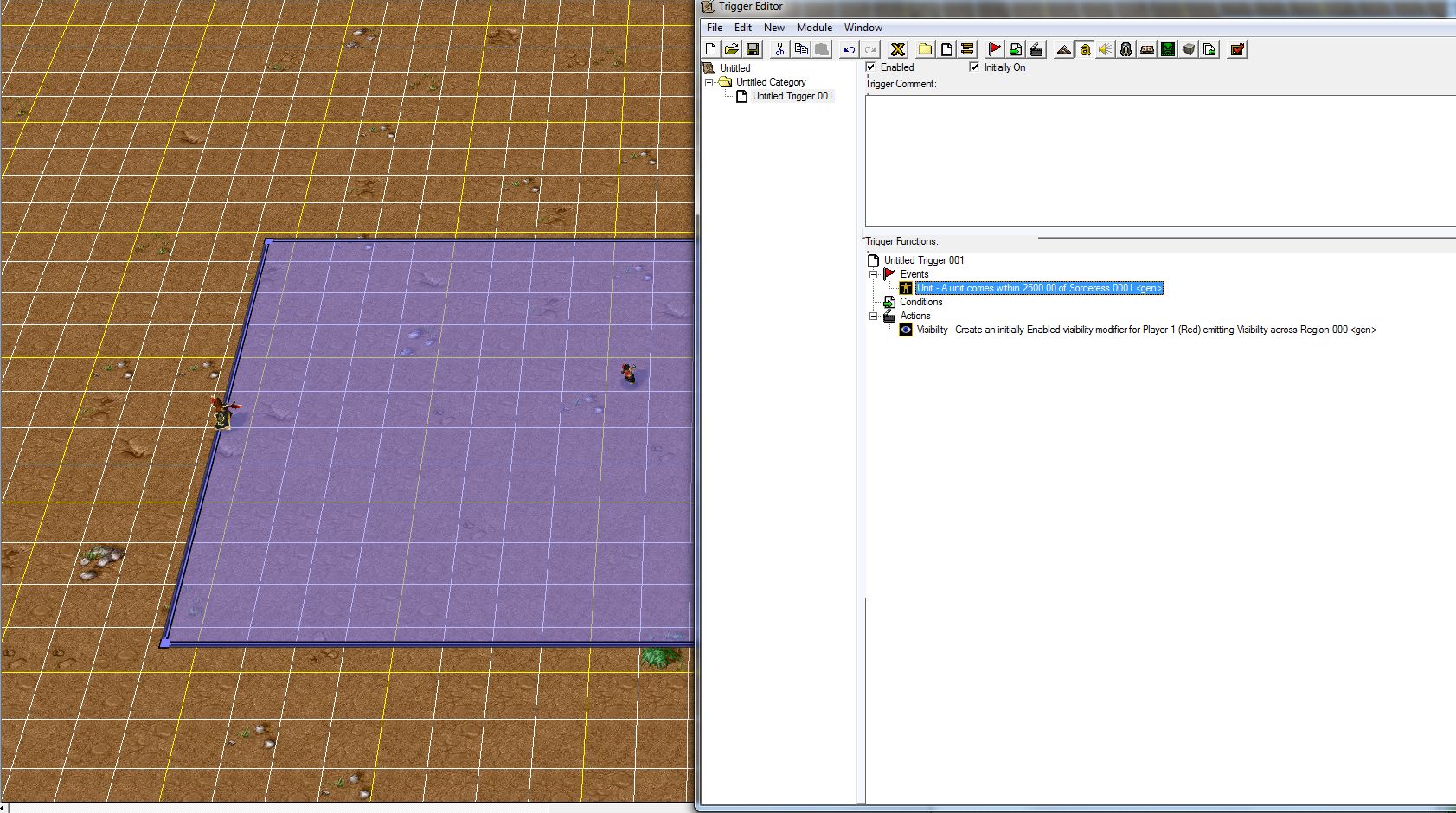1456x813 pixels.
Task: Click the Copy toolbar icon
Action: (801, 49)
